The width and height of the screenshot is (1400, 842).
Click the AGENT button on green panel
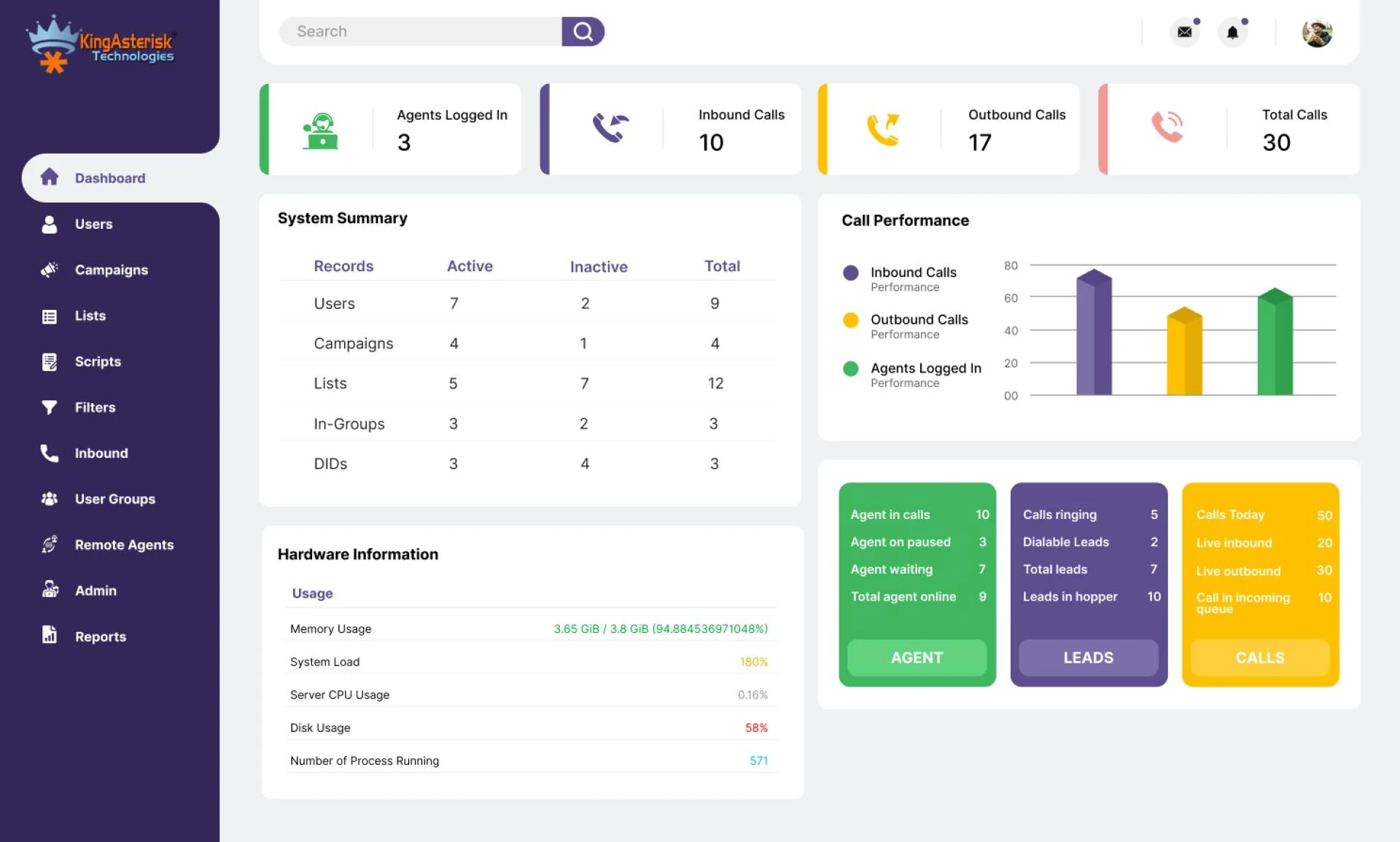click(x=917, y=658)
